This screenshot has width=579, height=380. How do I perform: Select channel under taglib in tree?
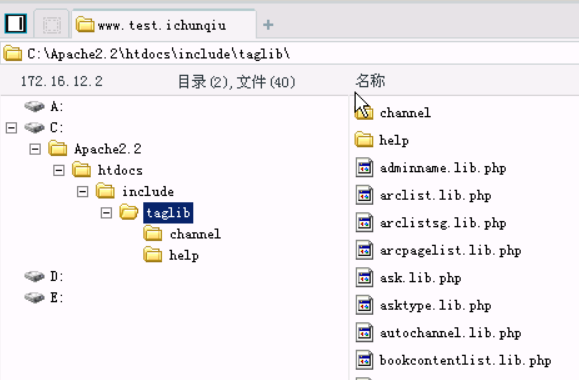pos(195,234)
